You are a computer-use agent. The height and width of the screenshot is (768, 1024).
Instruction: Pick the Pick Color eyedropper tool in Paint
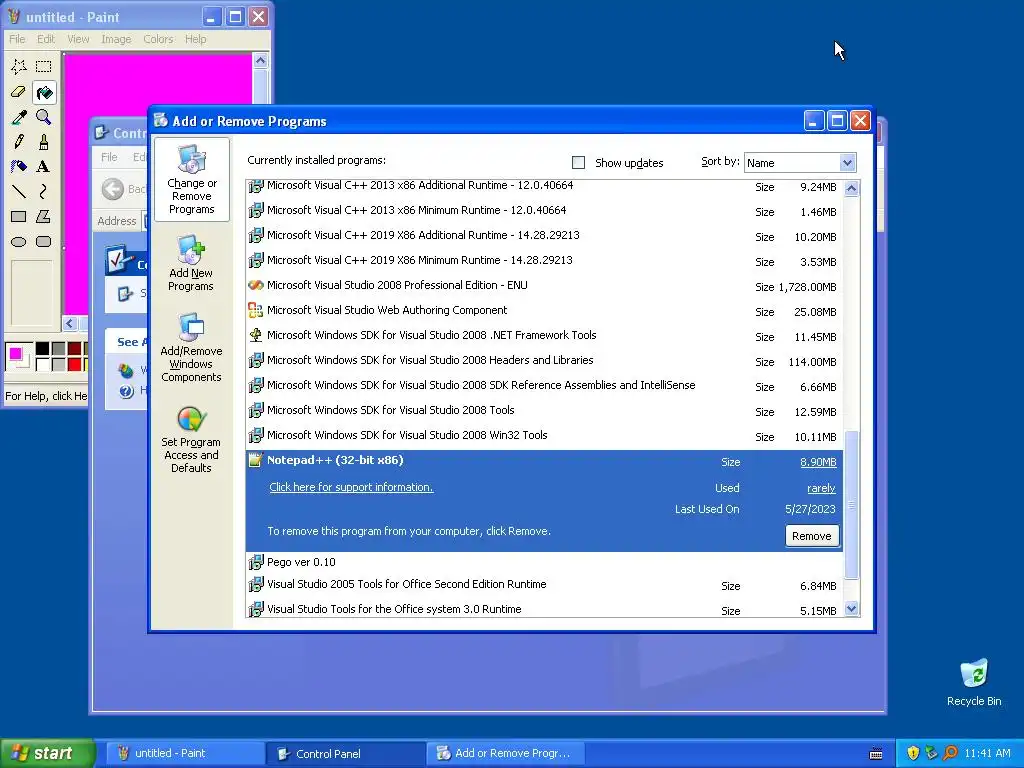19,117
